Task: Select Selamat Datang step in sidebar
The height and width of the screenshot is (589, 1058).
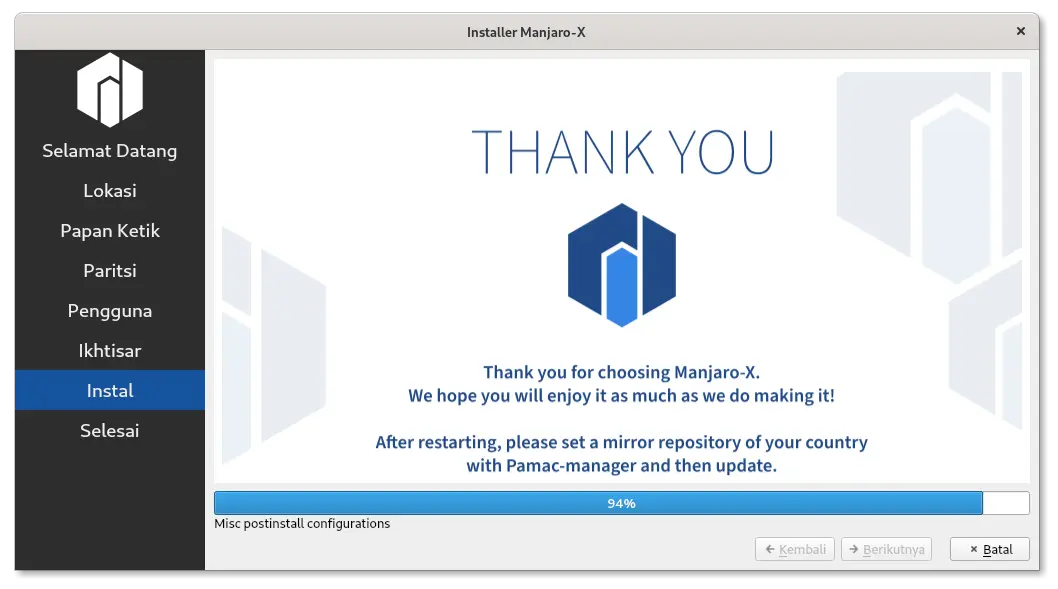Action: (110, 150)
